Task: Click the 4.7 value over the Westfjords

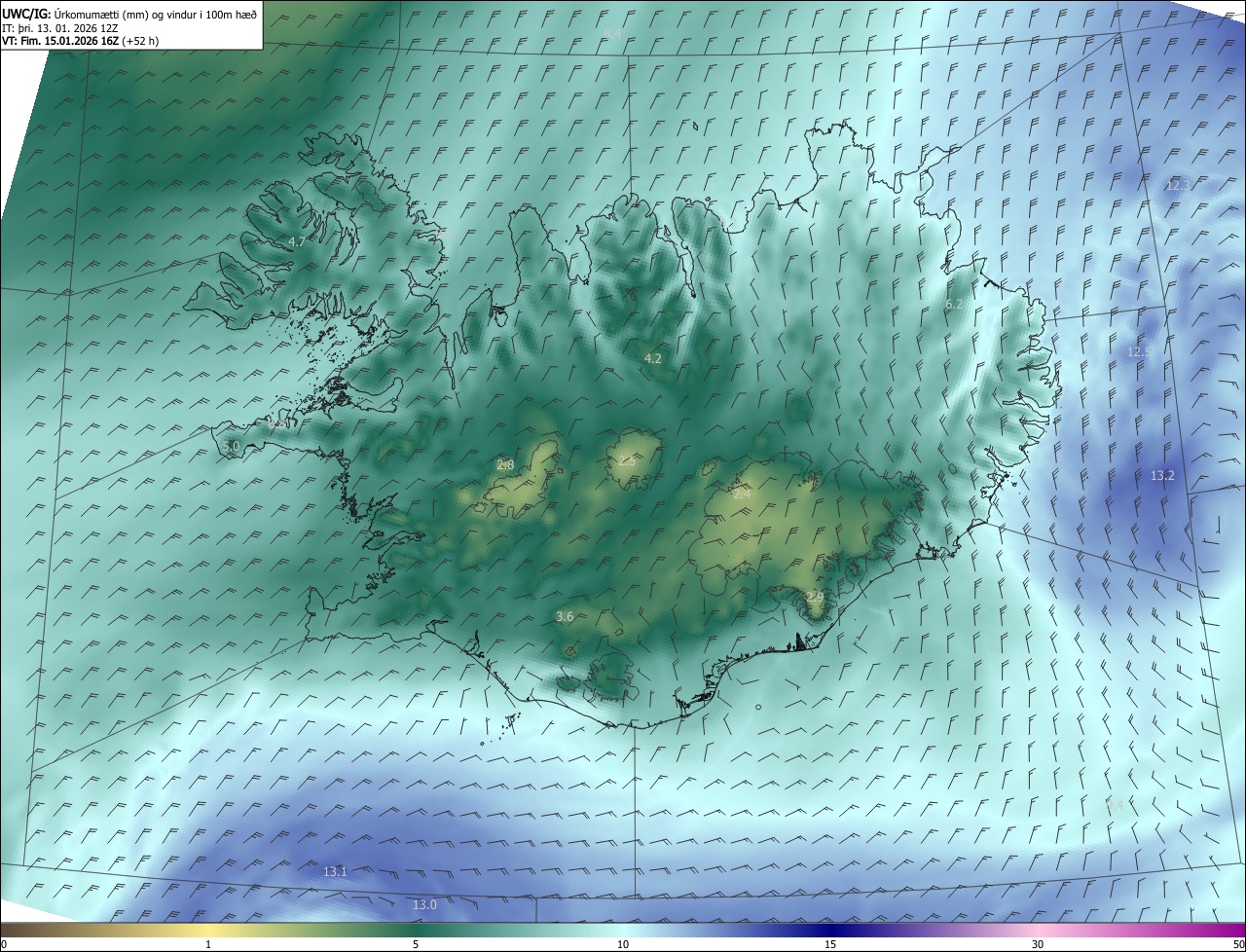Action: pyautogui.click(x=297, y=241)
